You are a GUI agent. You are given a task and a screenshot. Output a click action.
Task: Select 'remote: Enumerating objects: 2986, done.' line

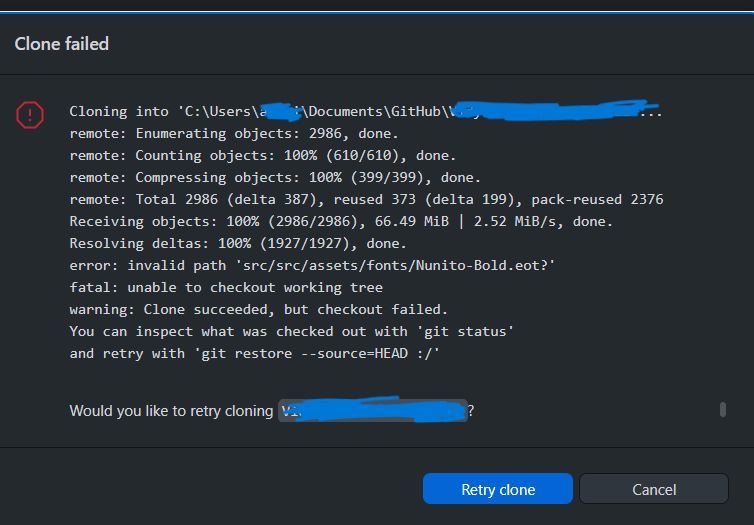coord(234,134)
